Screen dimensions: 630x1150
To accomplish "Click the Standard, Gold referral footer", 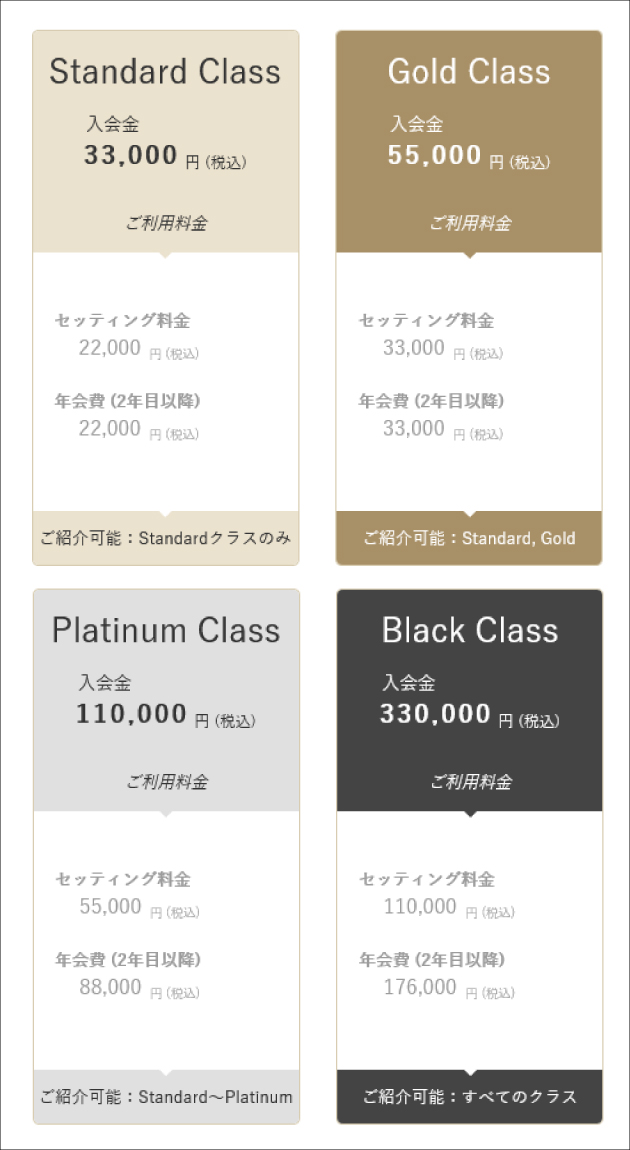I will [469, 538].
